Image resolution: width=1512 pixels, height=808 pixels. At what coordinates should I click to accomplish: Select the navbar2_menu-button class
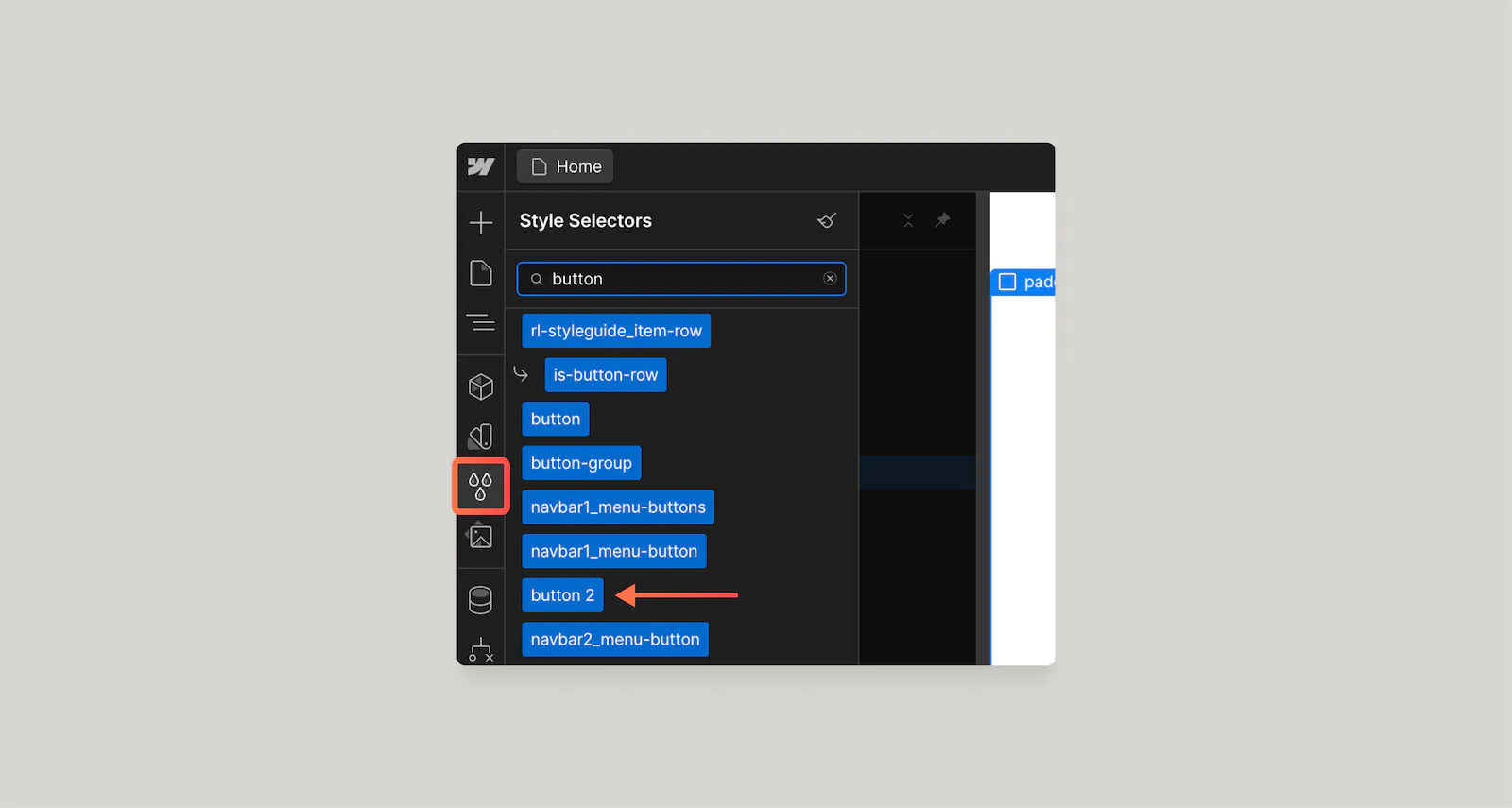pyautogui.click(x=615, y=640)
